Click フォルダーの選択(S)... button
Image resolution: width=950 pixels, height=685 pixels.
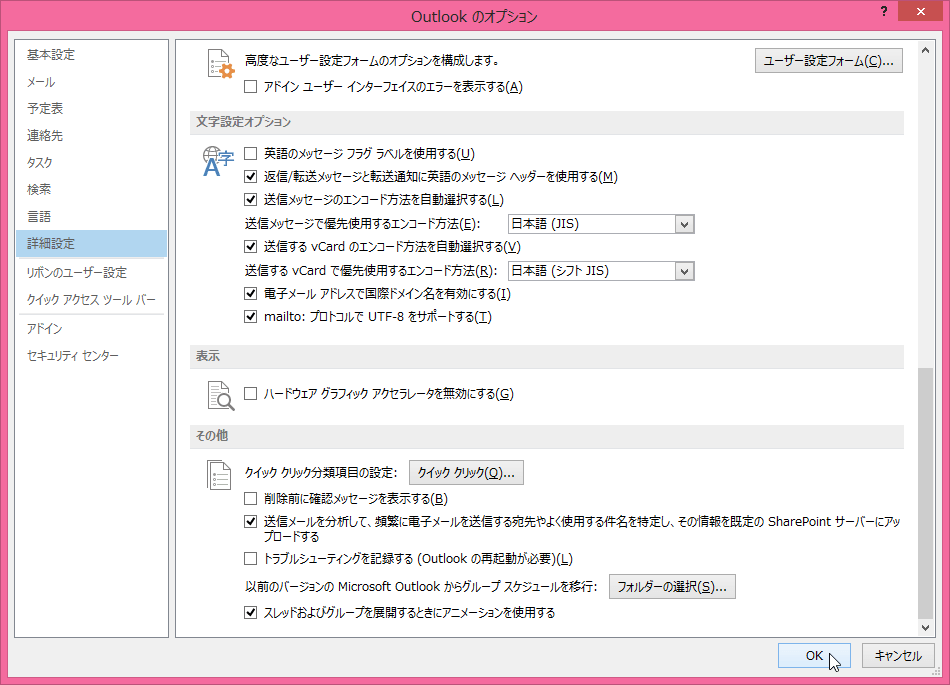[672, 586]
